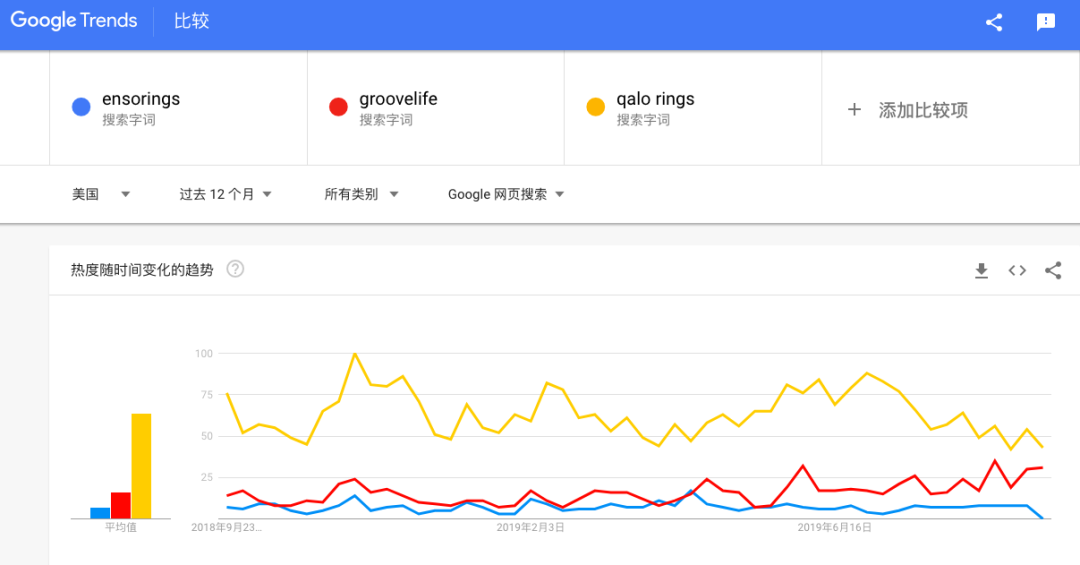Viewport: 1080px width, 565px height.
Task: Open help icon next to 热度随时间变化的趋势
Action: (x=236, y=269)
